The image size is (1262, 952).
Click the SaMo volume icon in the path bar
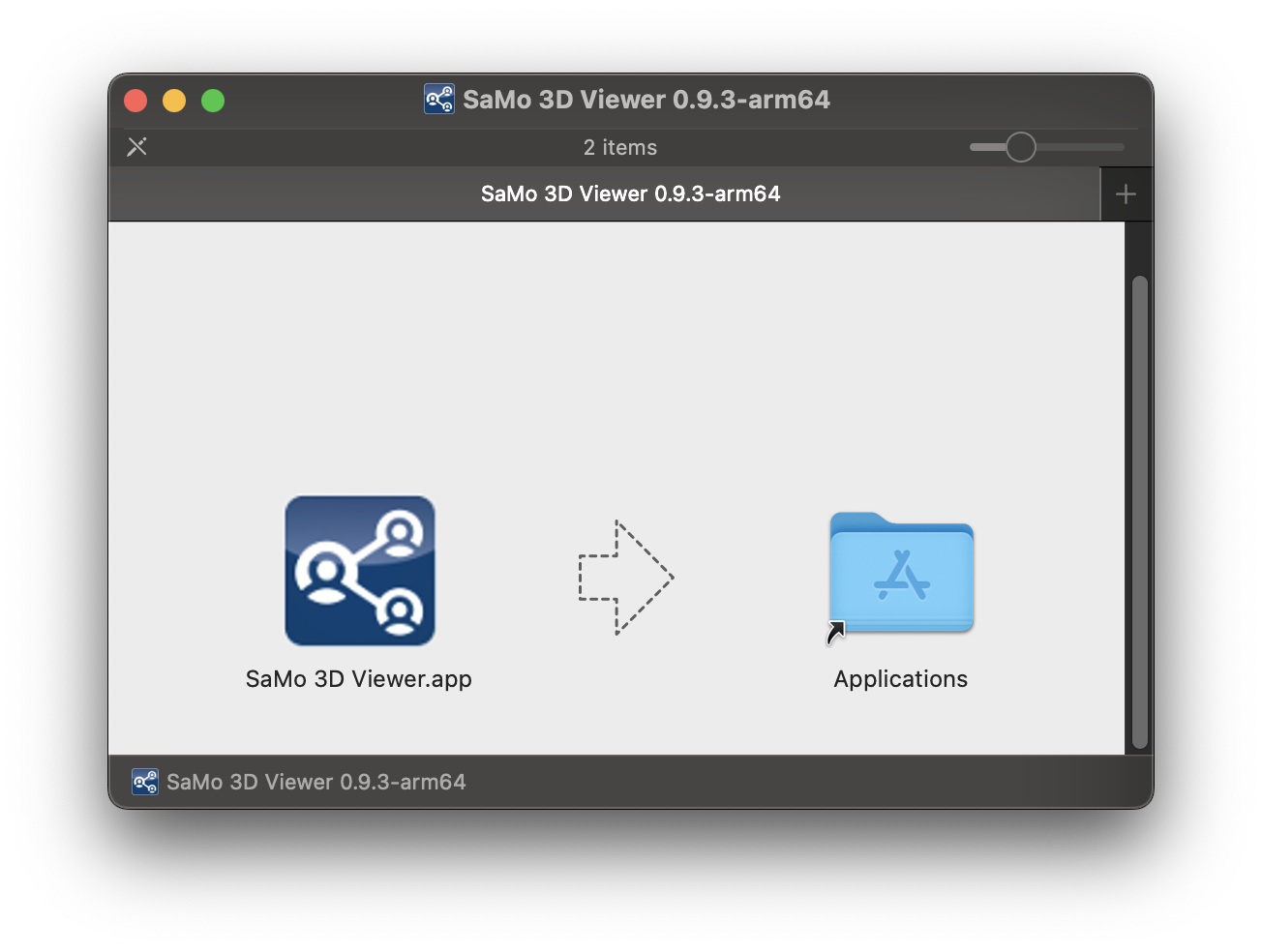pos(145,782)
